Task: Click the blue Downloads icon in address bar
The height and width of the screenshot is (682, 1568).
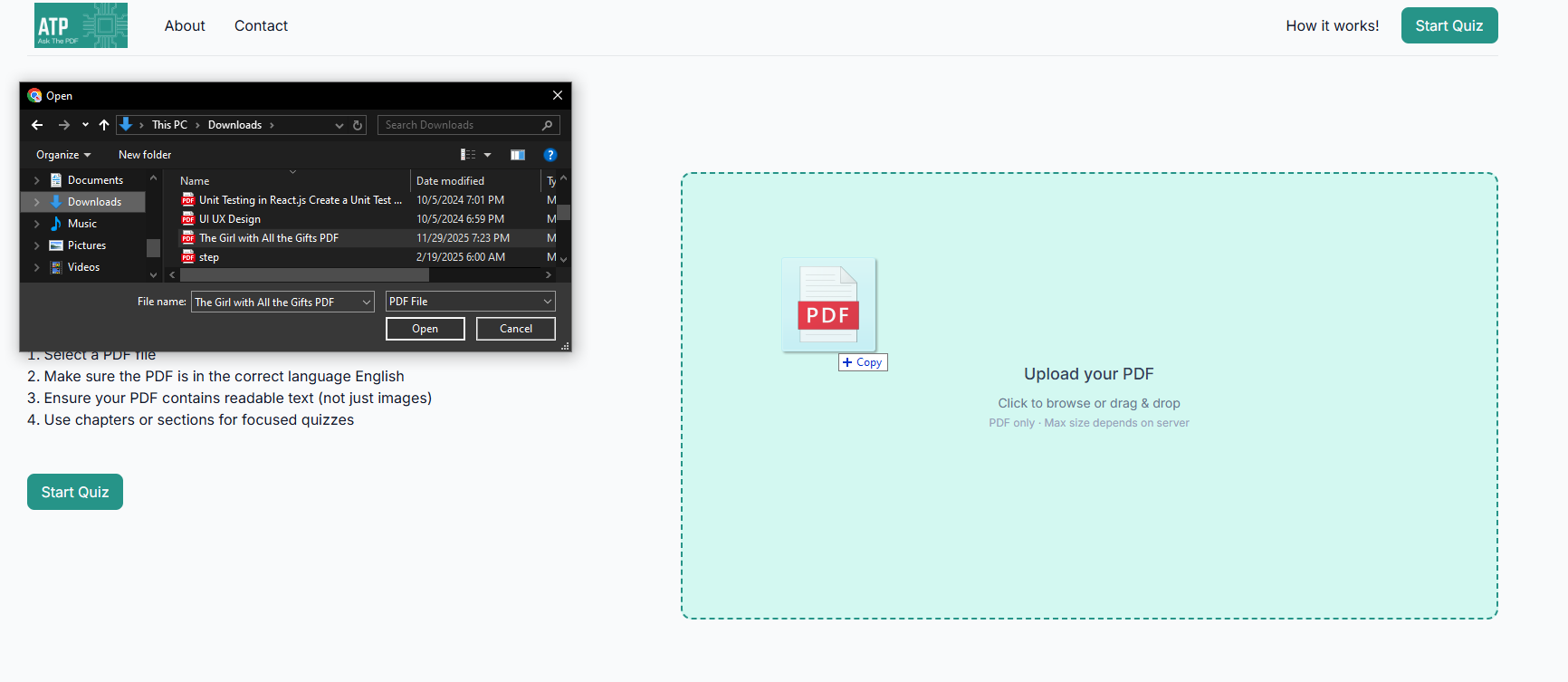Action: (x=126, y=124)
